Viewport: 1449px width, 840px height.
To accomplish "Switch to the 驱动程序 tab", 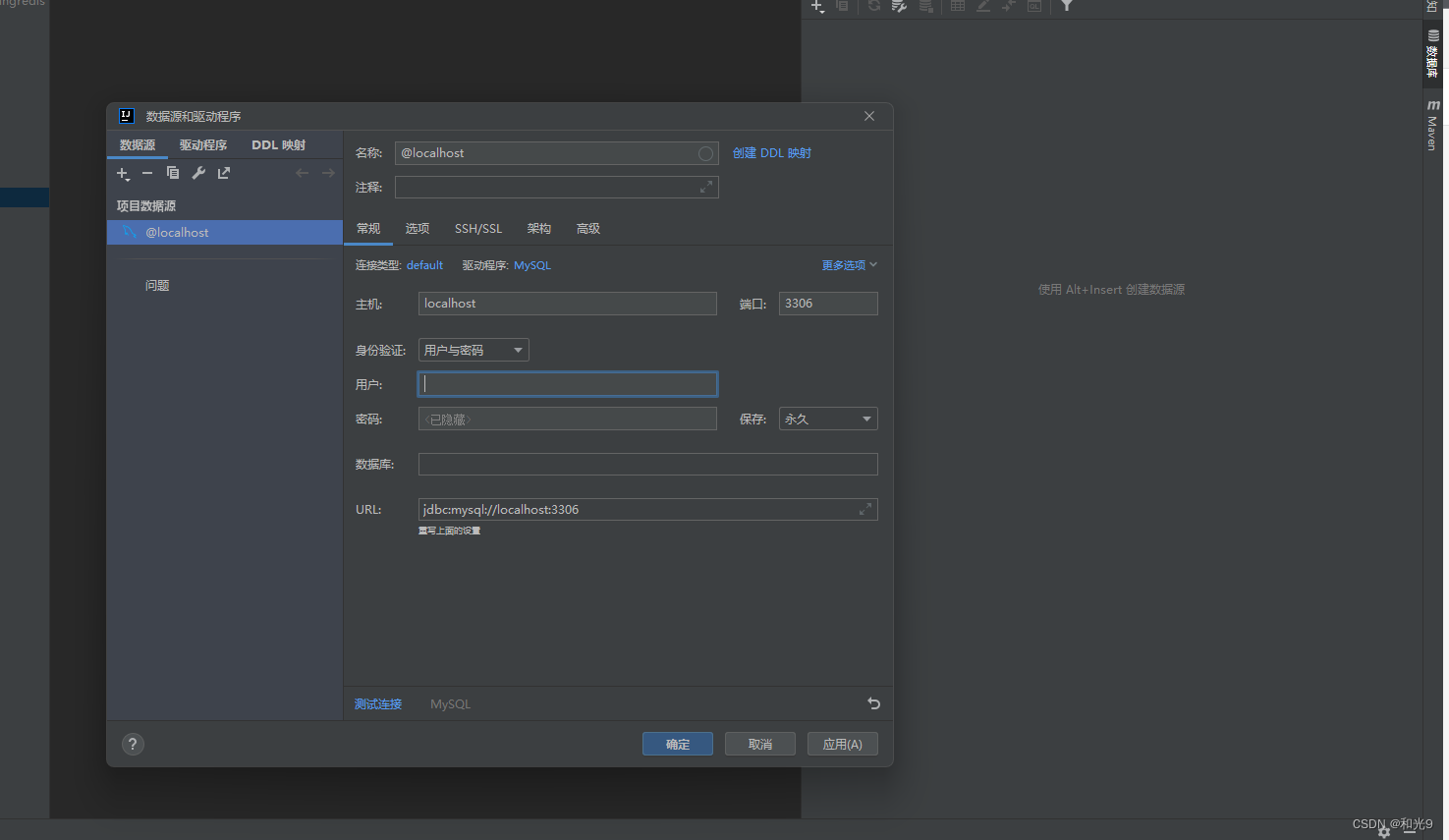I will tap(203, 144).
